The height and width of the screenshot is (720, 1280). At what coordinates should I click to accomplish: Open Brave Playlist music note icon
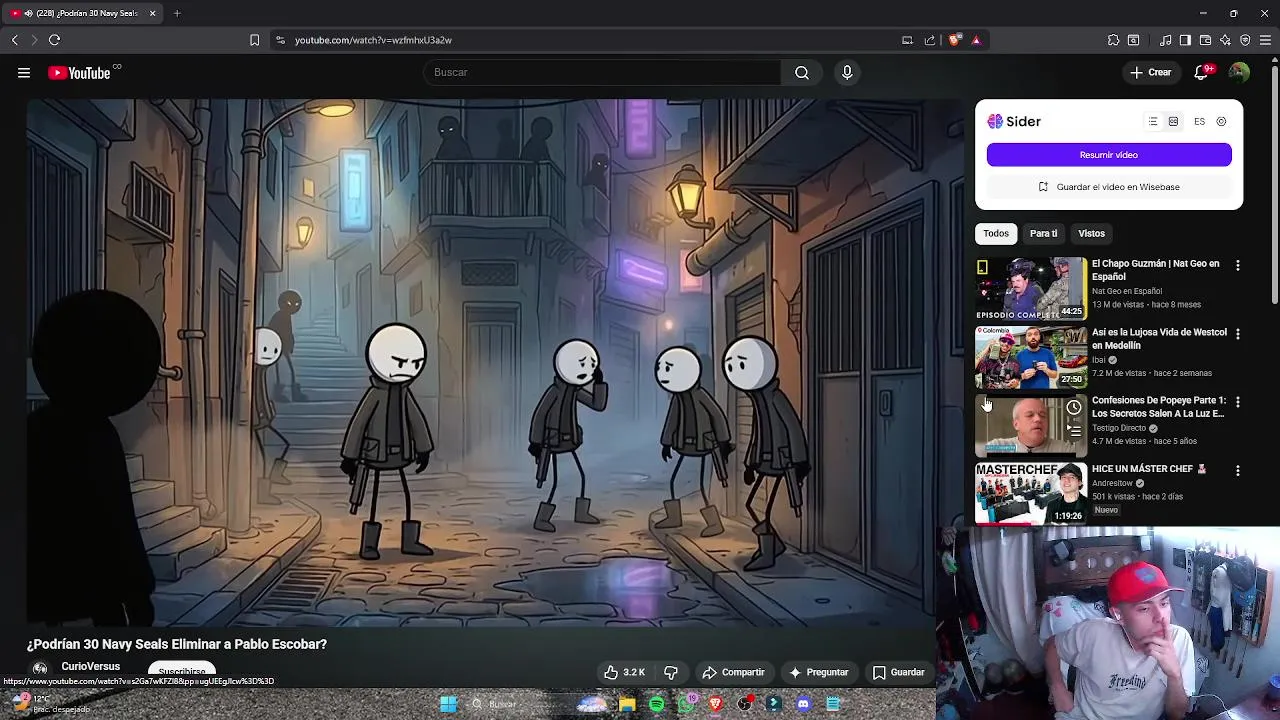click(1166, 40)
